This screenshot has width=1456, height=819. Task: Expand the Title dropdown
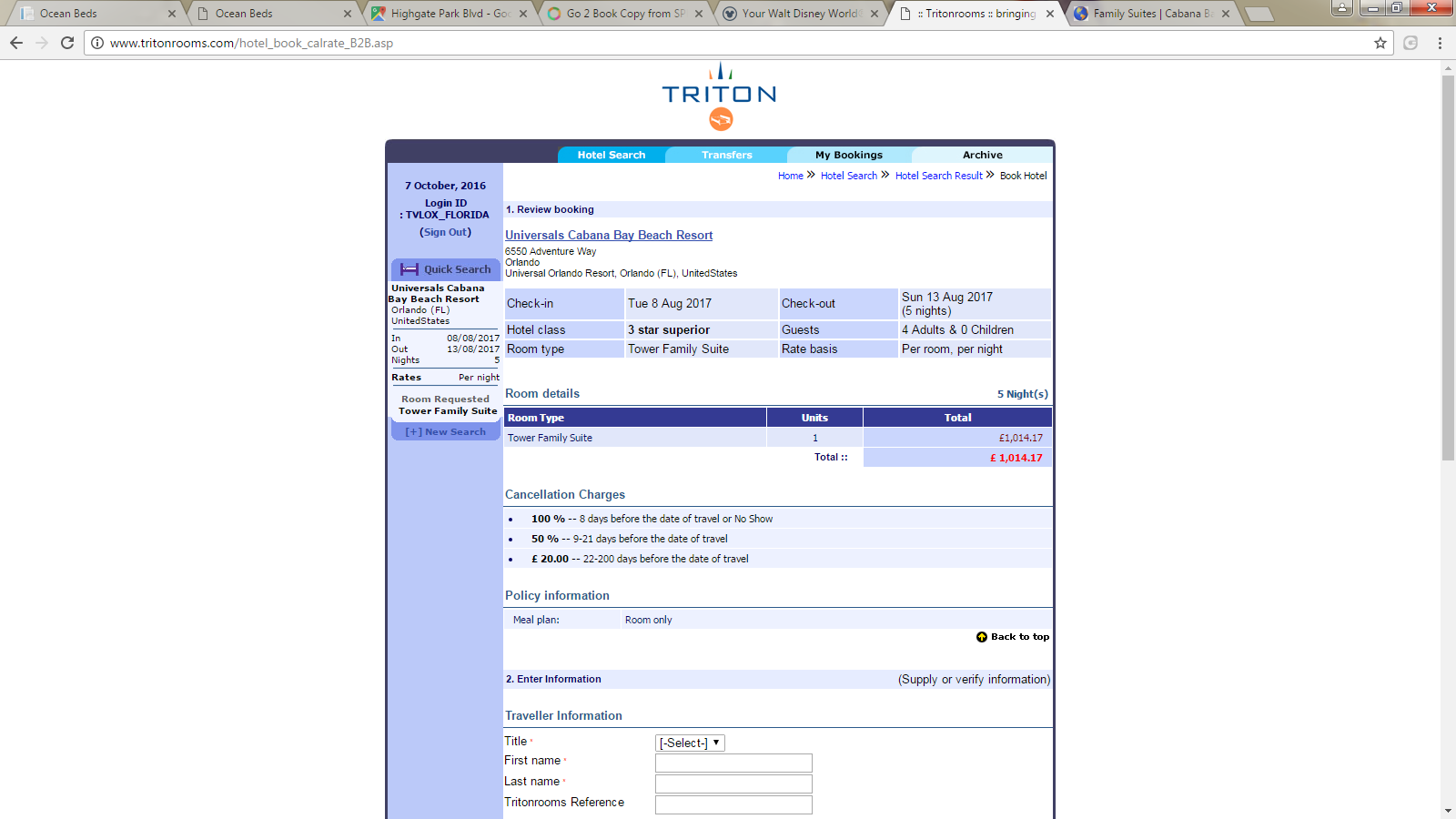[690, 743]
